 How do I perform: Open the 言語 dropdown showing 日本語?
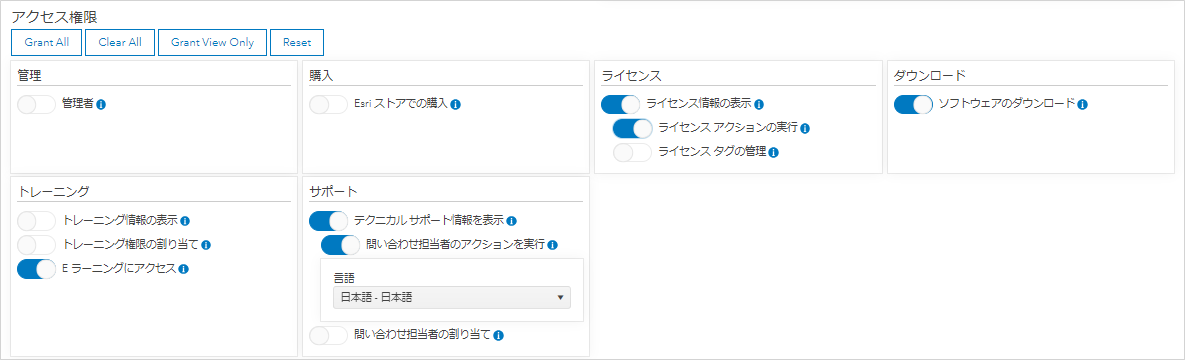click(x=452, y=297)
